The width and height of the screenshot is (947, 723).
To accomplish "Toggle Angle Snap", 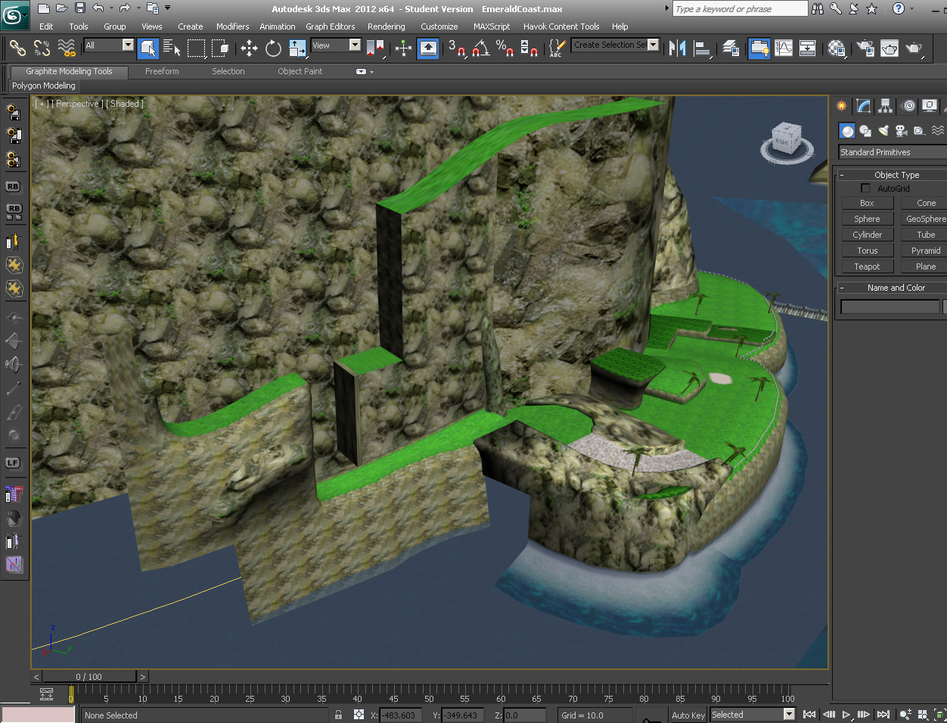I will [481, 48].
